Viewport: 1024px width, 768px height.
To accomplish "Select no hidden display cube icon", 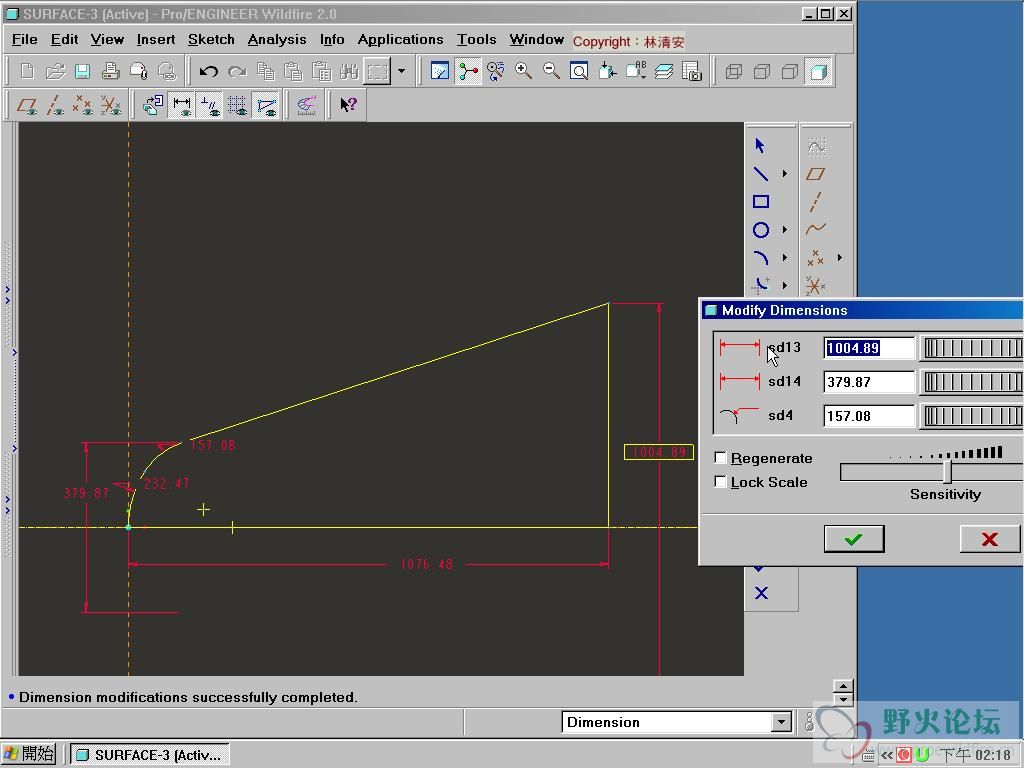I will tap(790, 71).
